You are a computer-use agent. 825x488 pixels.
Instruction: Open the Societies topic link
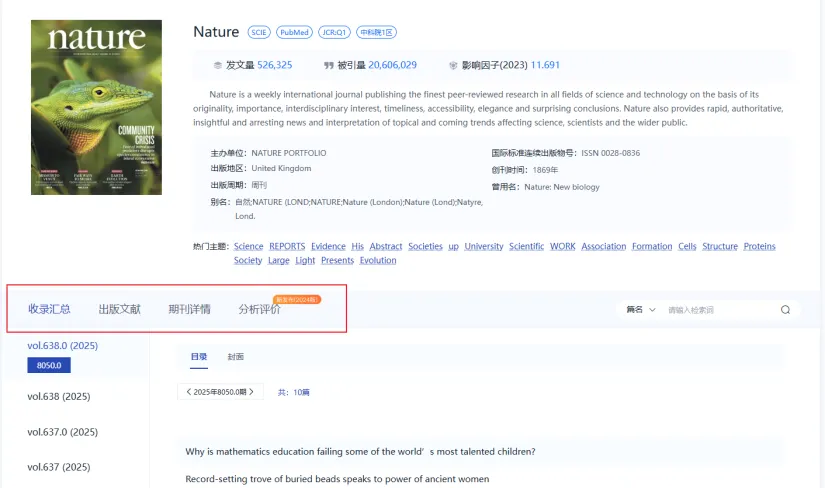tap(425, 246)
